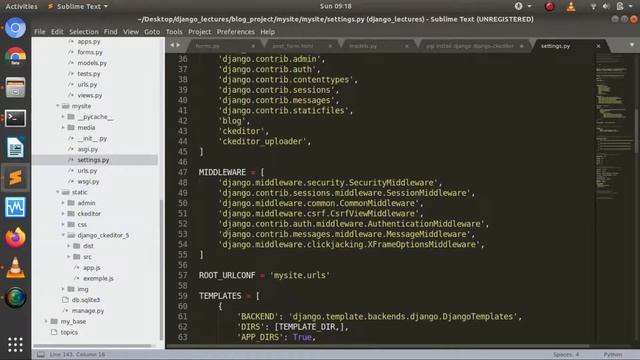The image size is (640, 360).
Task: Open asgi.py in the sidebar
Action: [87, 149]
